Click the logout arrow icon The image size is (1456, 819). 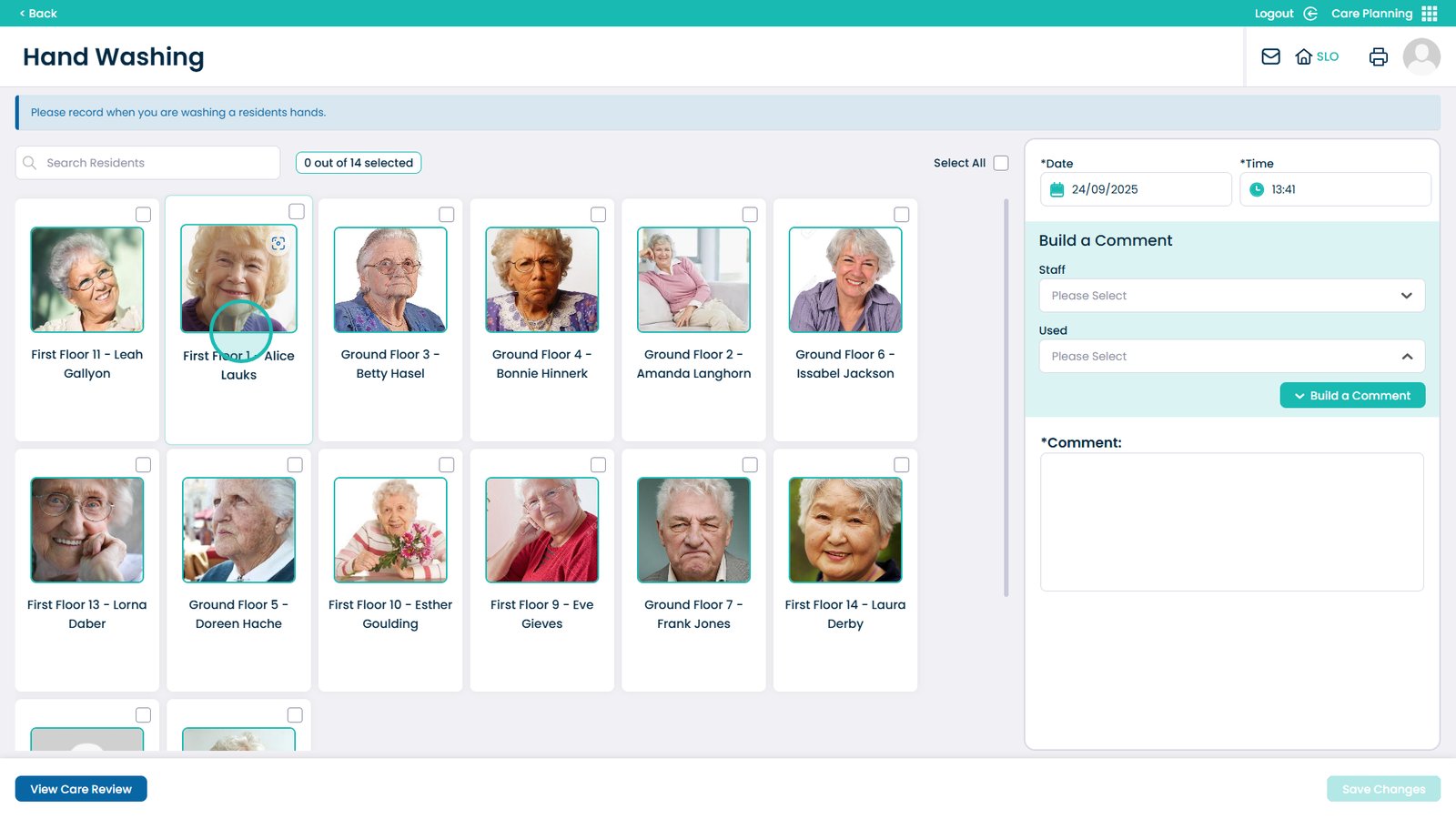pyautogui.click(x=1310, y=14)
